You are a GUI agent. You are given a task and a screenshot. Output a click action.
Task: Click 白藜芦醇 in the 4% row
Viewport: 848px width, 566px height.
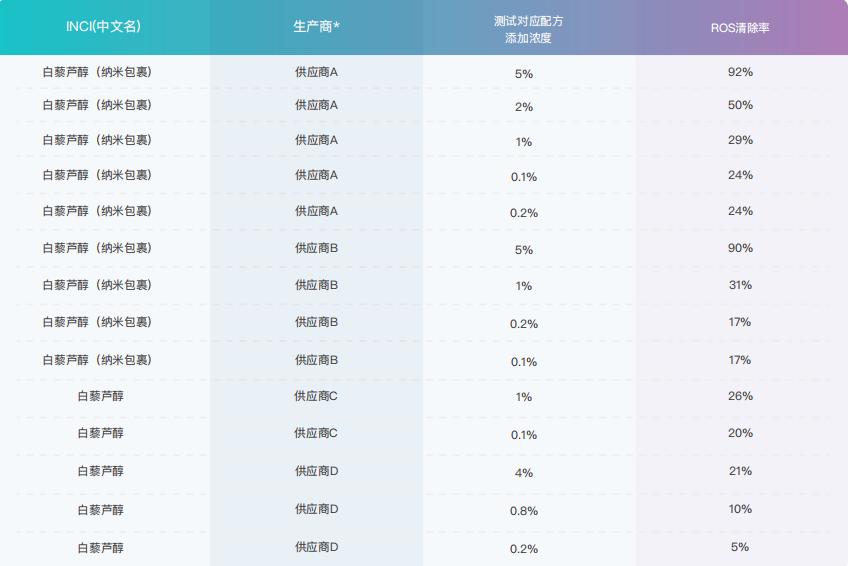(101, 471)
